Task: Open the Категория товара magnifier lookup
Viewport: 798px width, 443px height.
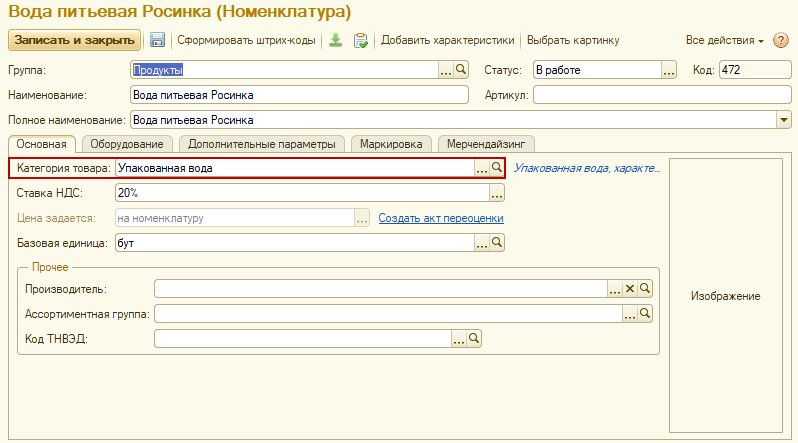Action: pos(497,168)
